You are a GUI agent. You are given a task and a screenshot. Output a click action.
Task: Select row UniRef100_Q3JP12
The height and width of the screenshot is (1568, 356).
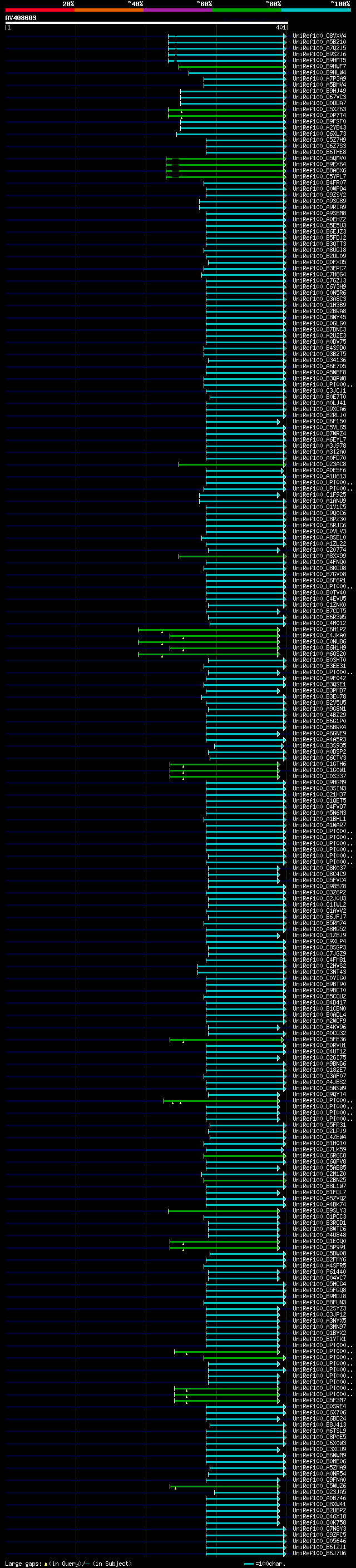click(x=319, y=1315)
